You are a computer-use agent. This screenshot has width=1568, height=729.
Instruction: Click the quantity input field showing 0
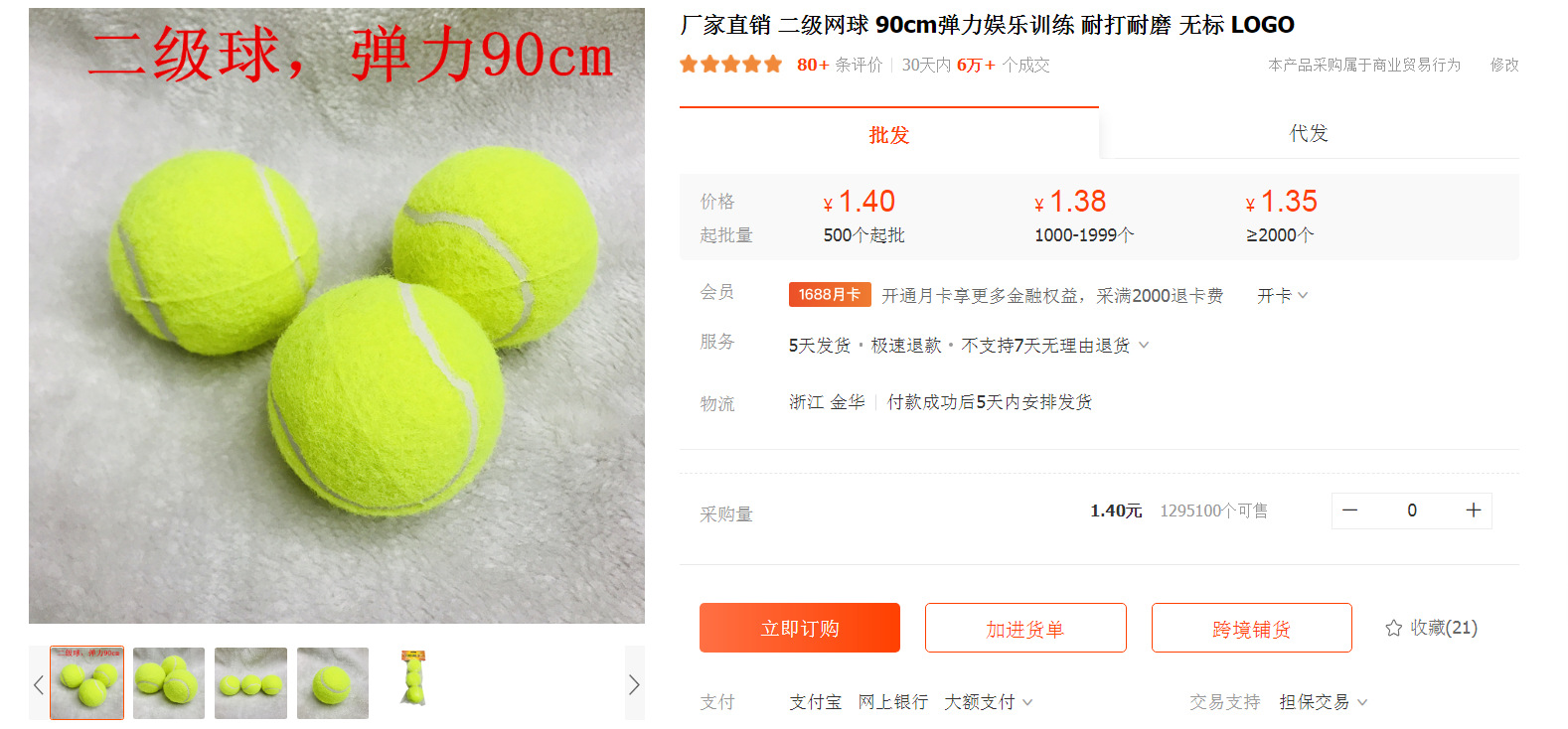tap(1411, 510)
